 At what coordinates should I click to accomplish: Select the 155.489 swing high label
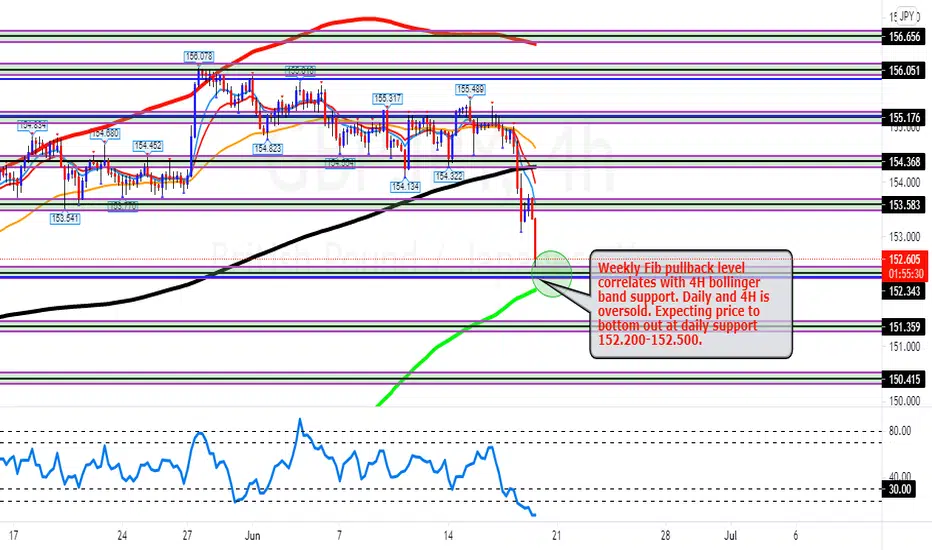(x=470, y=89)
